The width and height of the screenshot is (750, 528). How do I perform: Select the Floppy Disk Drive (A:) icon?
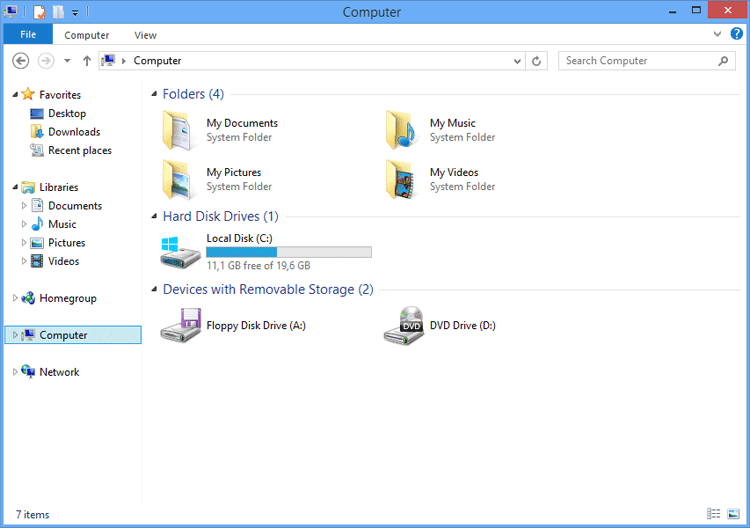[180, 326]
